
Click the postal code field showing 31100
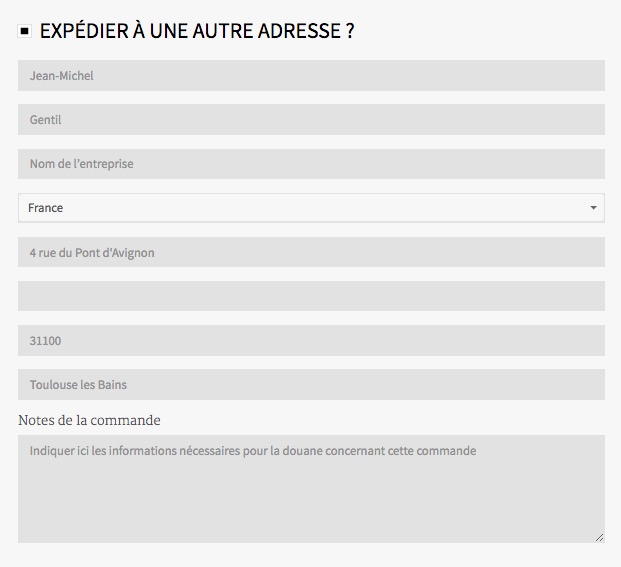[x=311, y=340]
